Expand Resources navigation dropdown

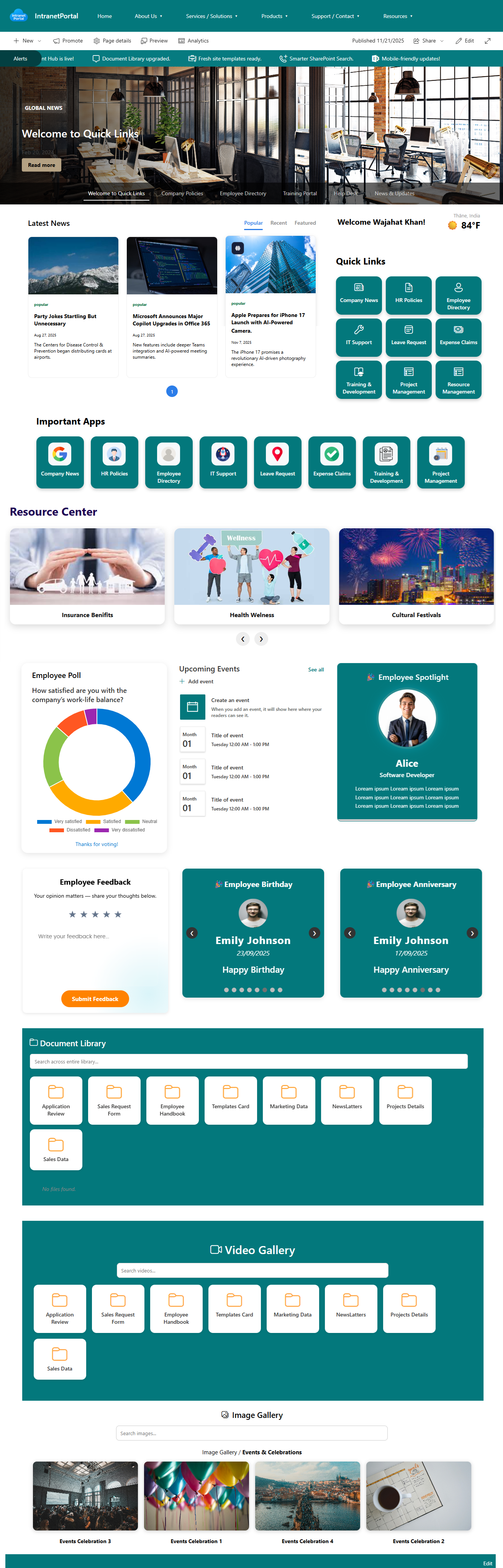pos(398,16)
